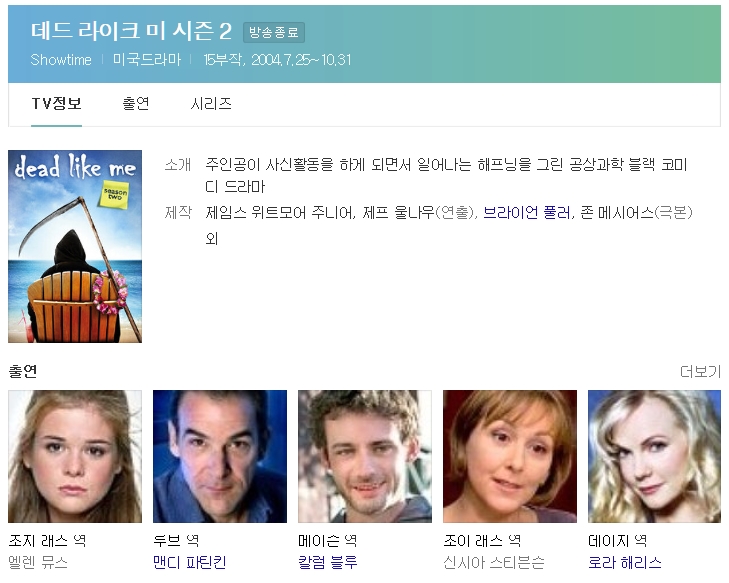
Task: Click the 미국드라마 genre label
Action: point(147,60)
